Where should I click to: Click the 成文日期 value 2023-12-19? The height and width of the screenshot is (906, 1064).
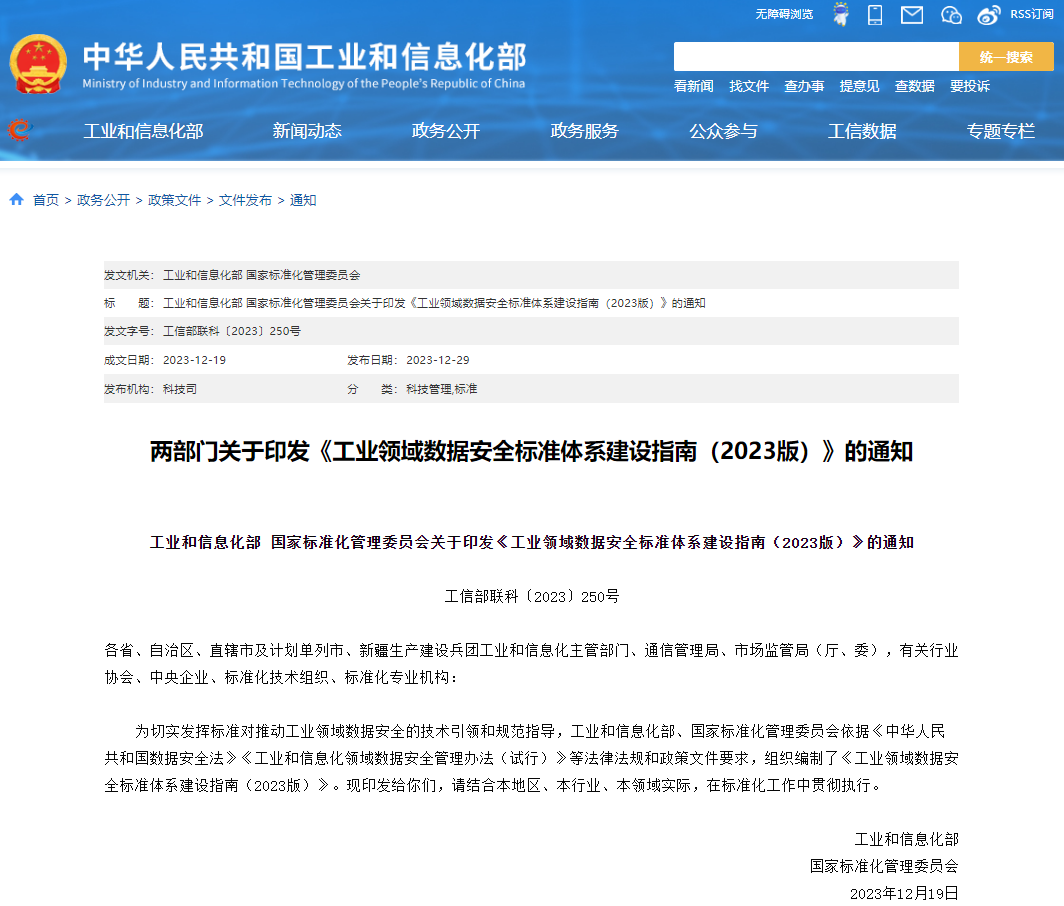click(194, 360)
